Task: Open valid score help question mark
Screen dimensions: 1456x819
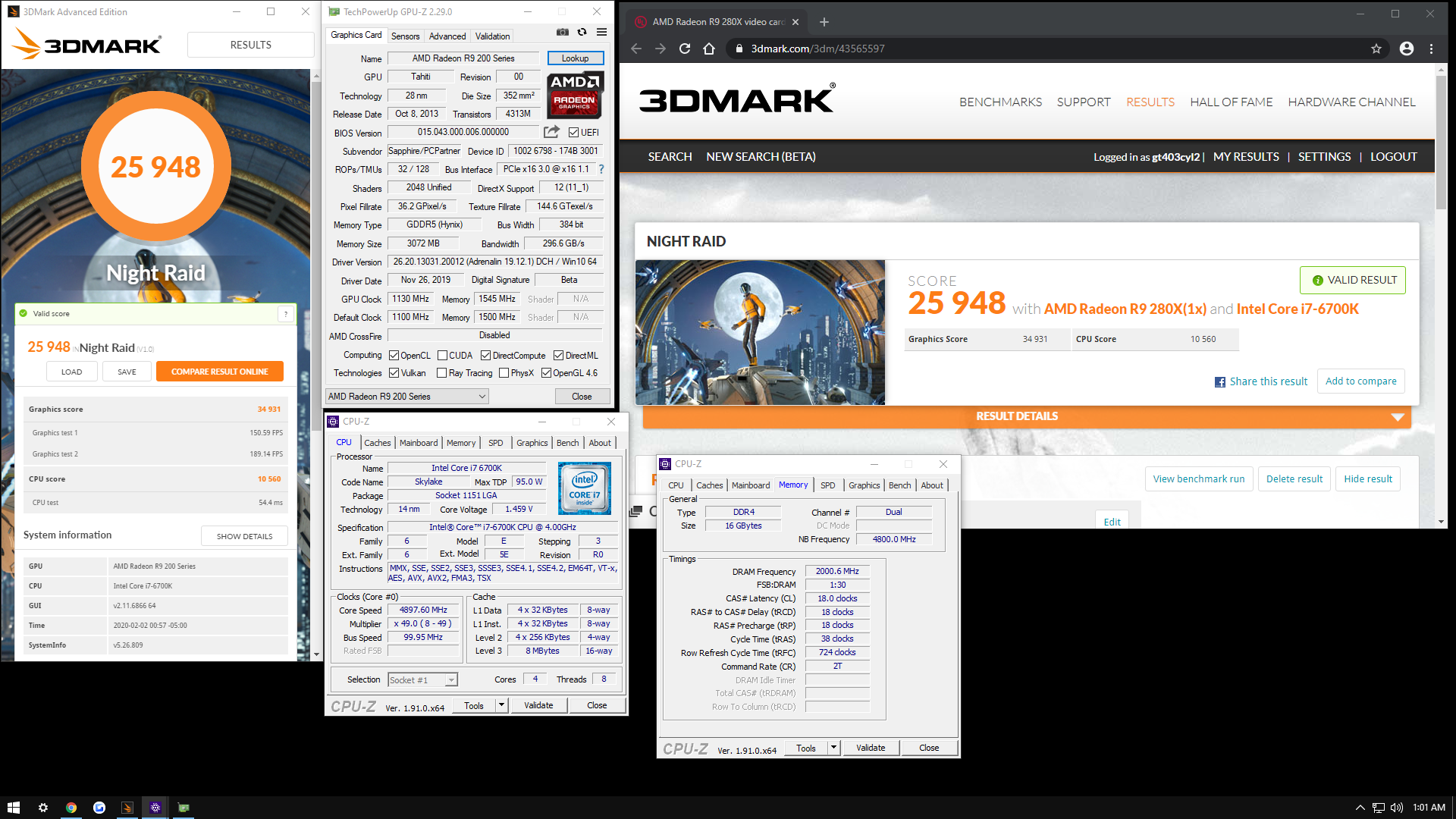Action: (x=286, y=313)
